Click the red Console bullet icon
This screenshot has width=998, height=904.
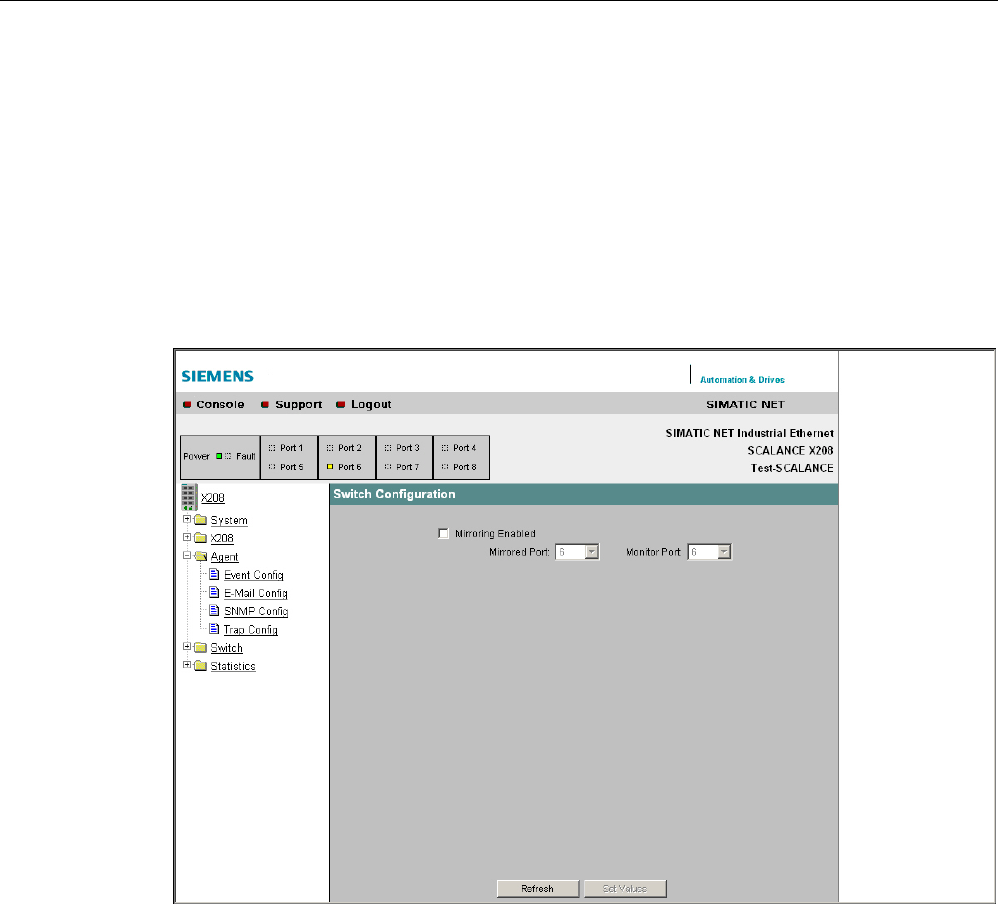[x=187, y=404]
